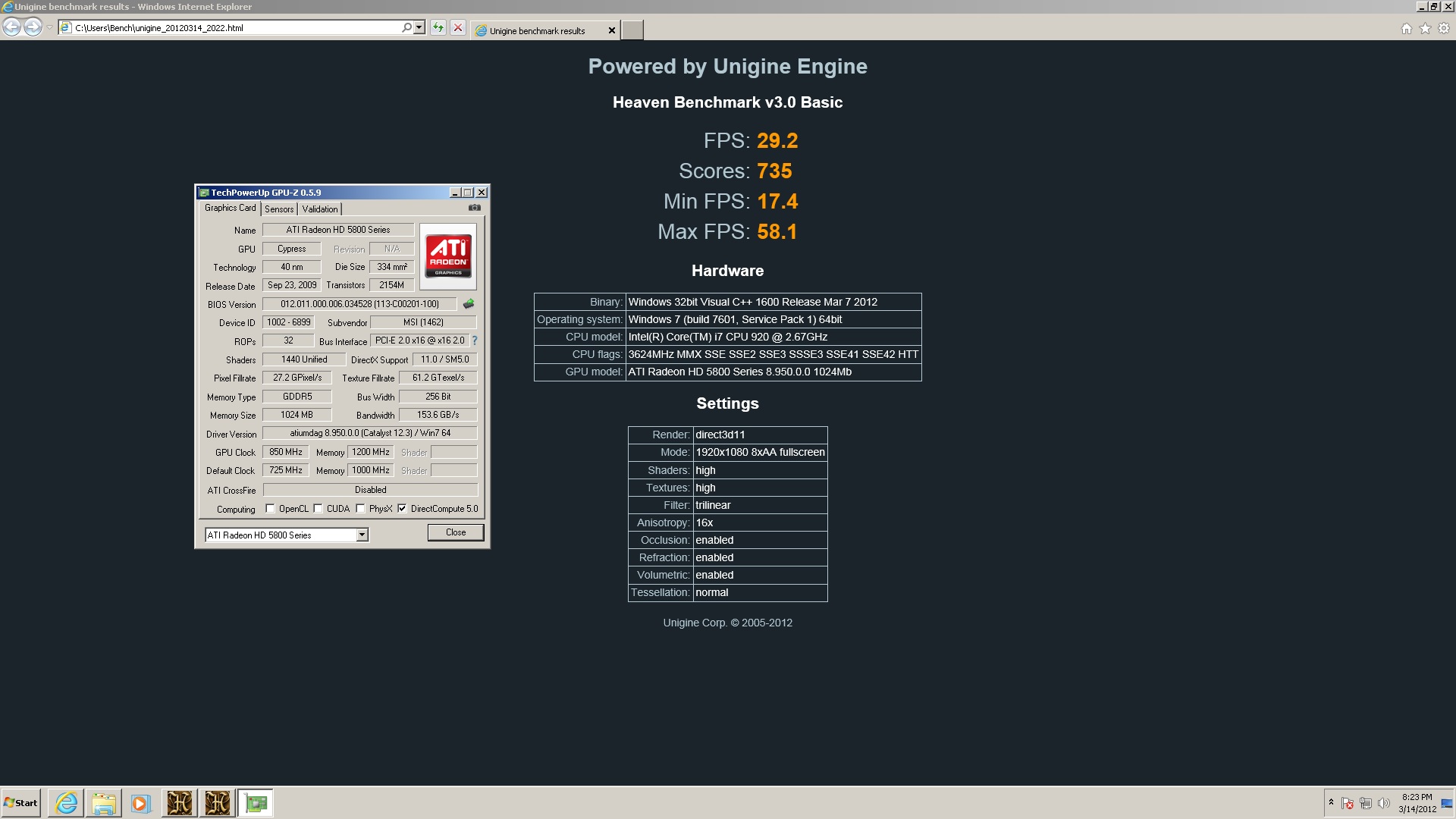This screenshot has height=819, width=1456.
Task: Click the browser stop X icon
Action: (x=458, y=28)
